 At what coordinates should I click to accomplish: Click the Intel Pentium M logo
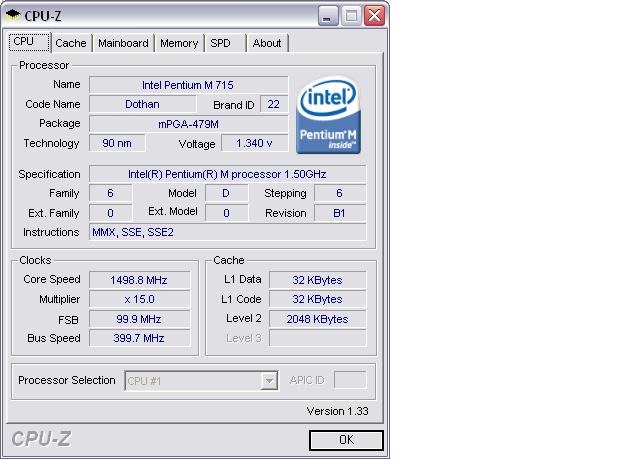[x=328, y=115]
